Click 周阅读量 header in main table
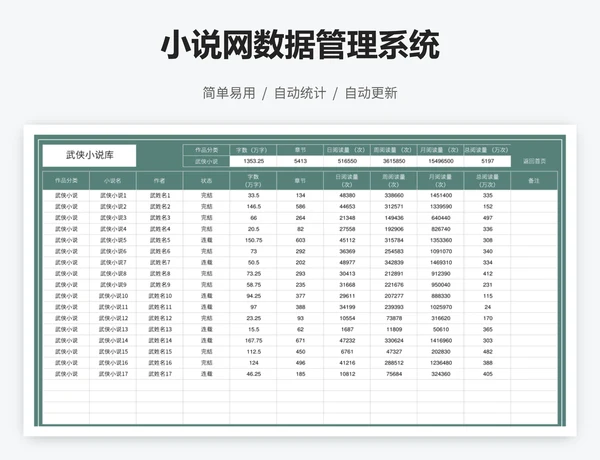The image size is (600, 460). click(x=394, y=181)
